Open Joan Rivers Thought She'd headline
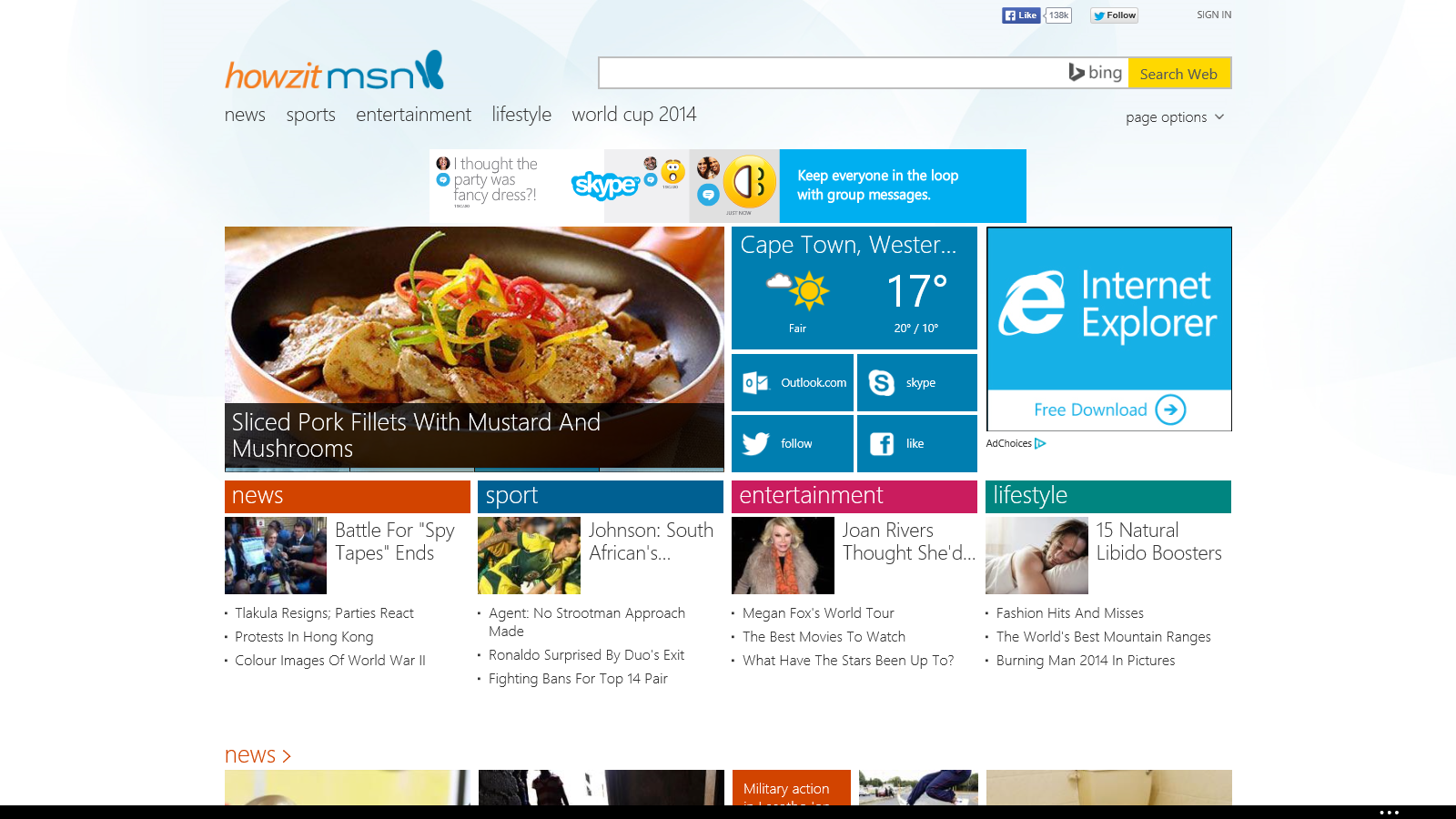1456x819 pixels. [x=908, y=541]
